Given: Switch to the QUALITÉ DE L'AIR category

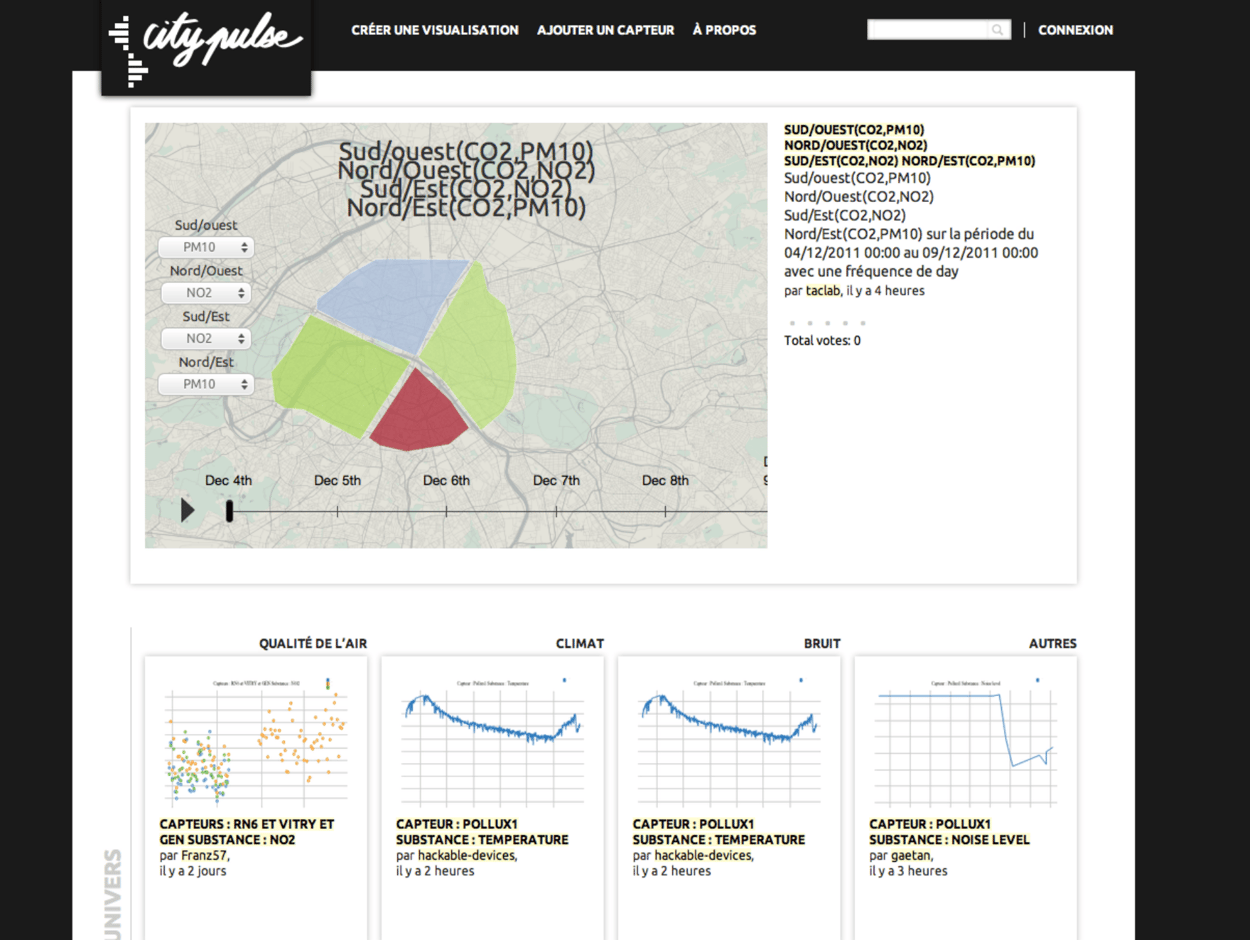Looking at the screenshot, I should [313, 643].
